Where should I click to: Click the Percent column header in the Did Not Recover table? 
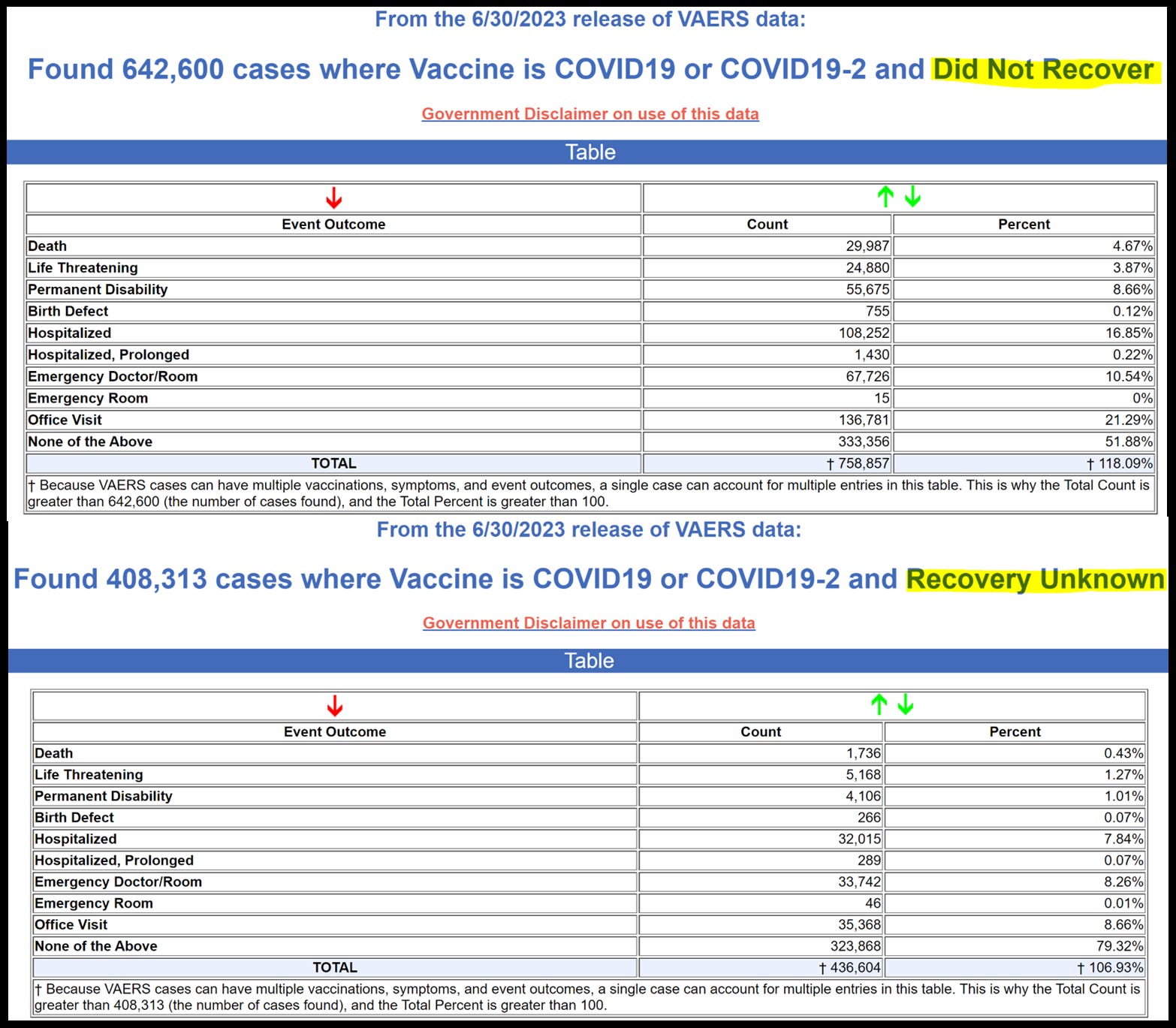click(x=1024, y=224)
